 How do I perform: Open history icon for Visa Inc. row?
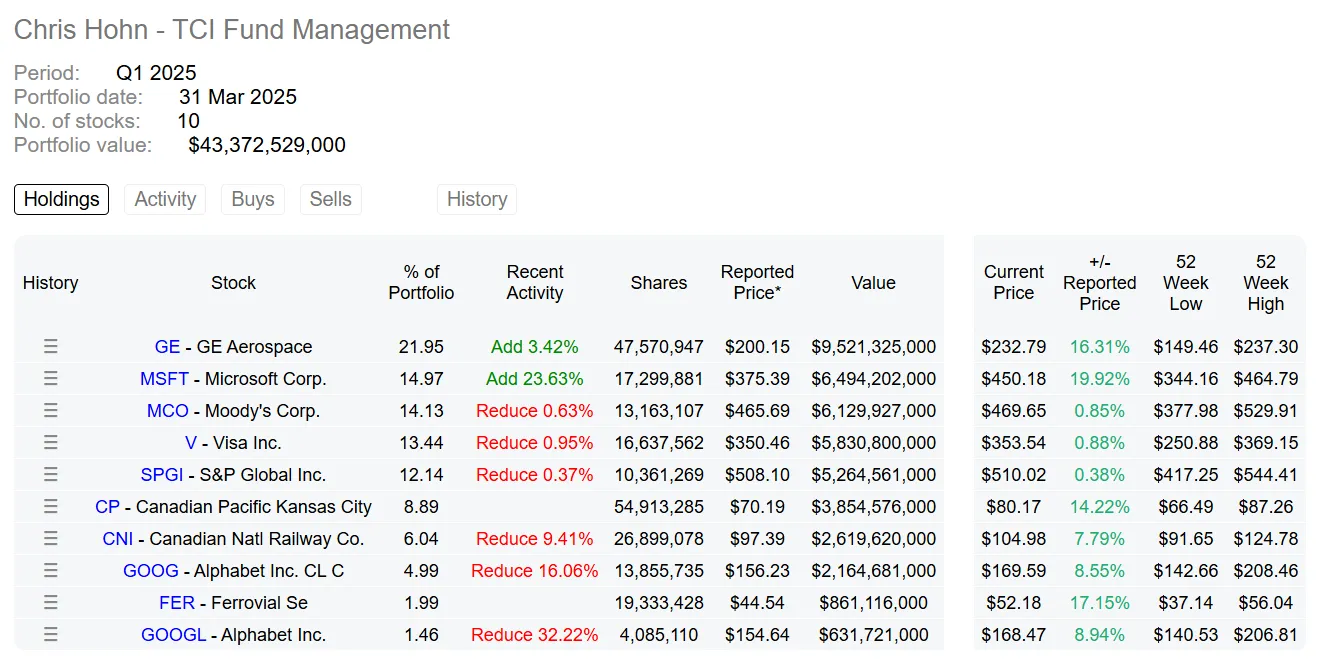[51, 443]
